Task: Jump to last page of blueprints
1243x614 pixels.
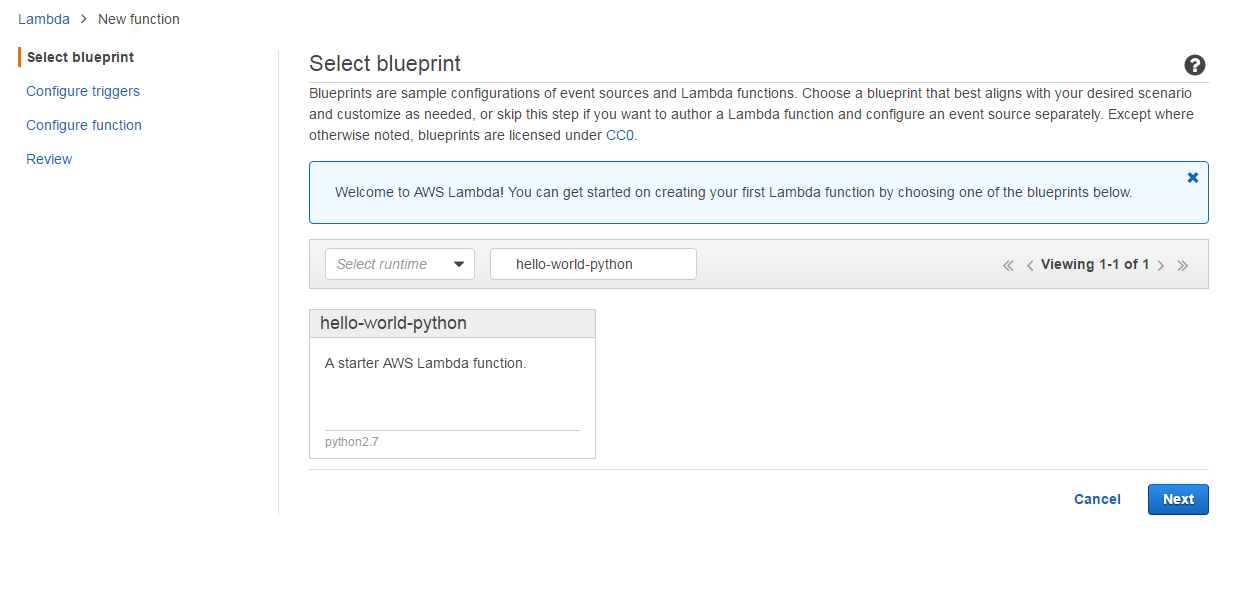Action: tap(1183, 265)
